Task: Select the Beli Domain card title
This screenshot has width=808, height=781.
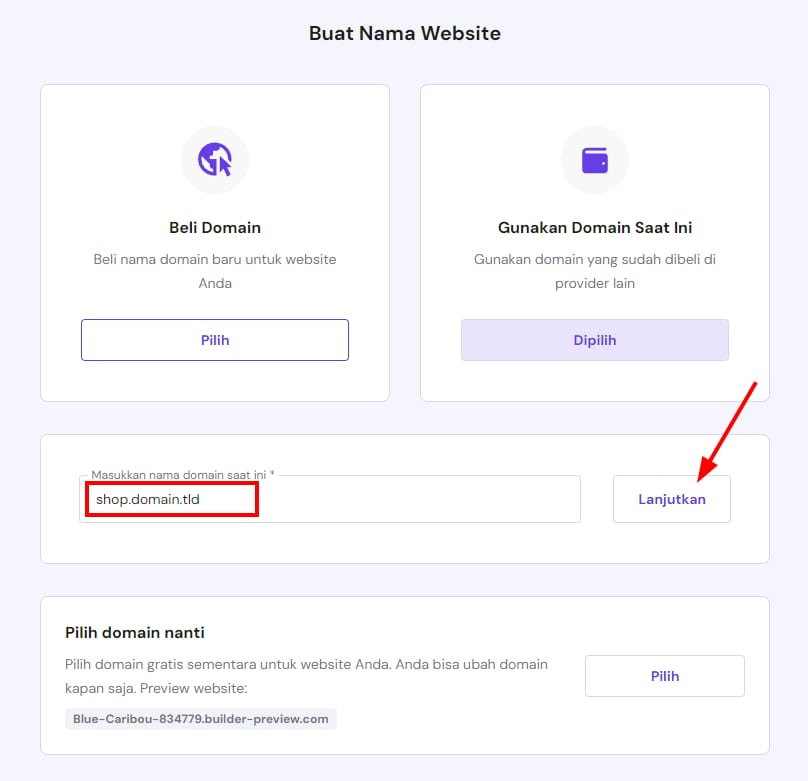Action: pyautogui.click(x=215, y=227)
